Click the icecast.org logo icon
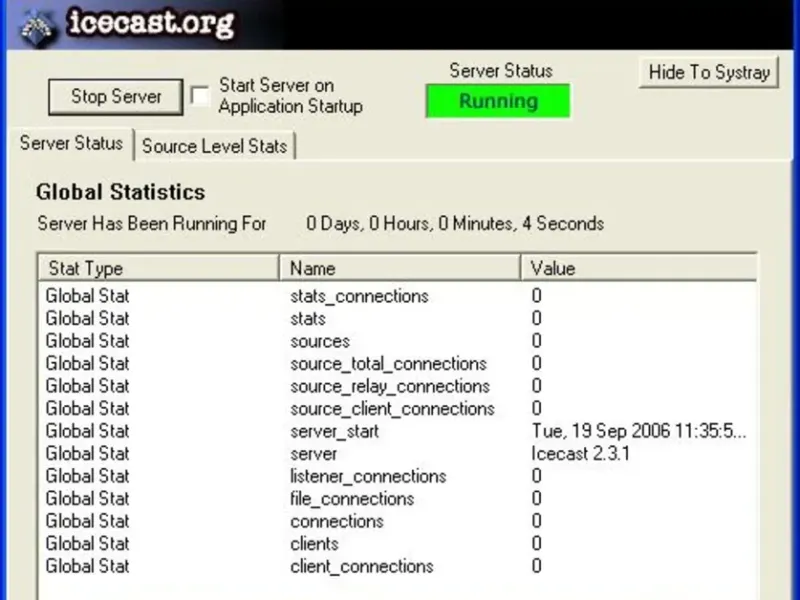The width and height of the screenshot is (800, 600). pyautogui.click(x=38, y=27)
